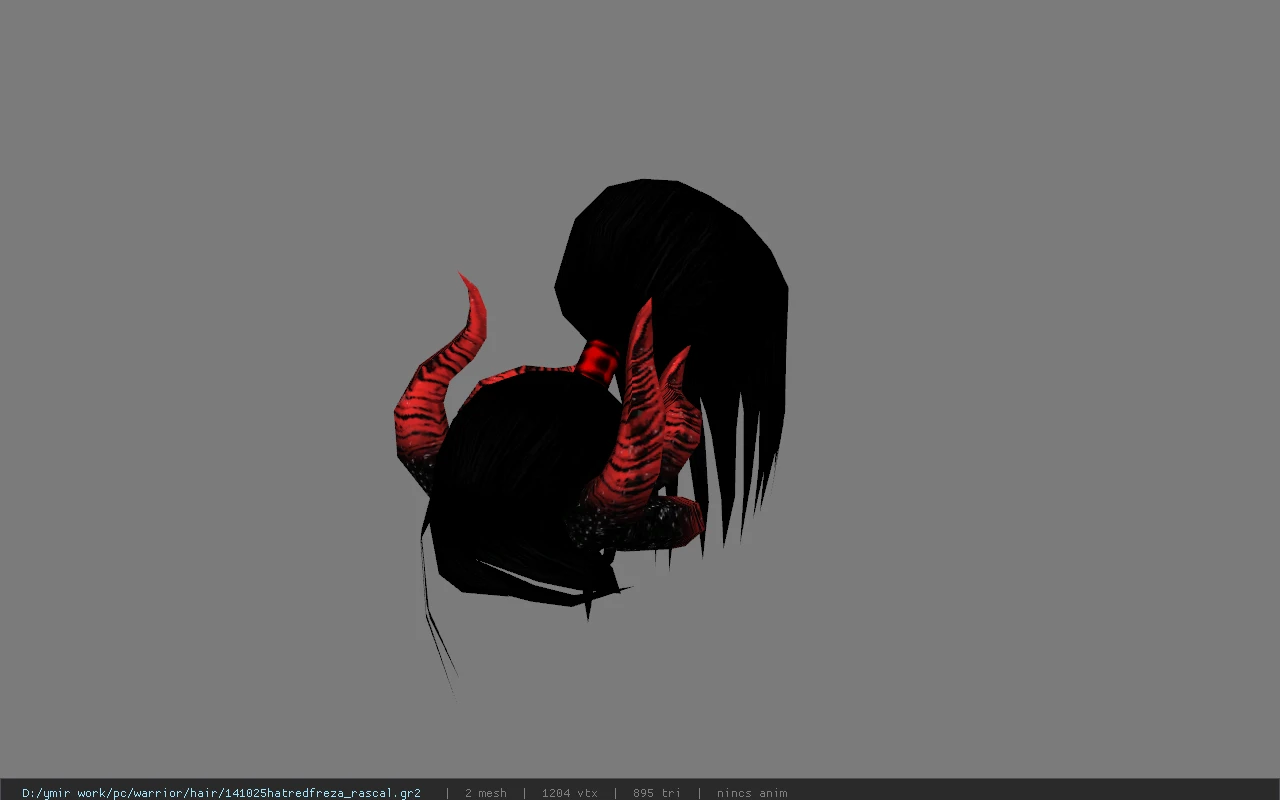Click the "1204 vtx" vertex count
This screenshot has height=800, width=1280.
point(569,793)
